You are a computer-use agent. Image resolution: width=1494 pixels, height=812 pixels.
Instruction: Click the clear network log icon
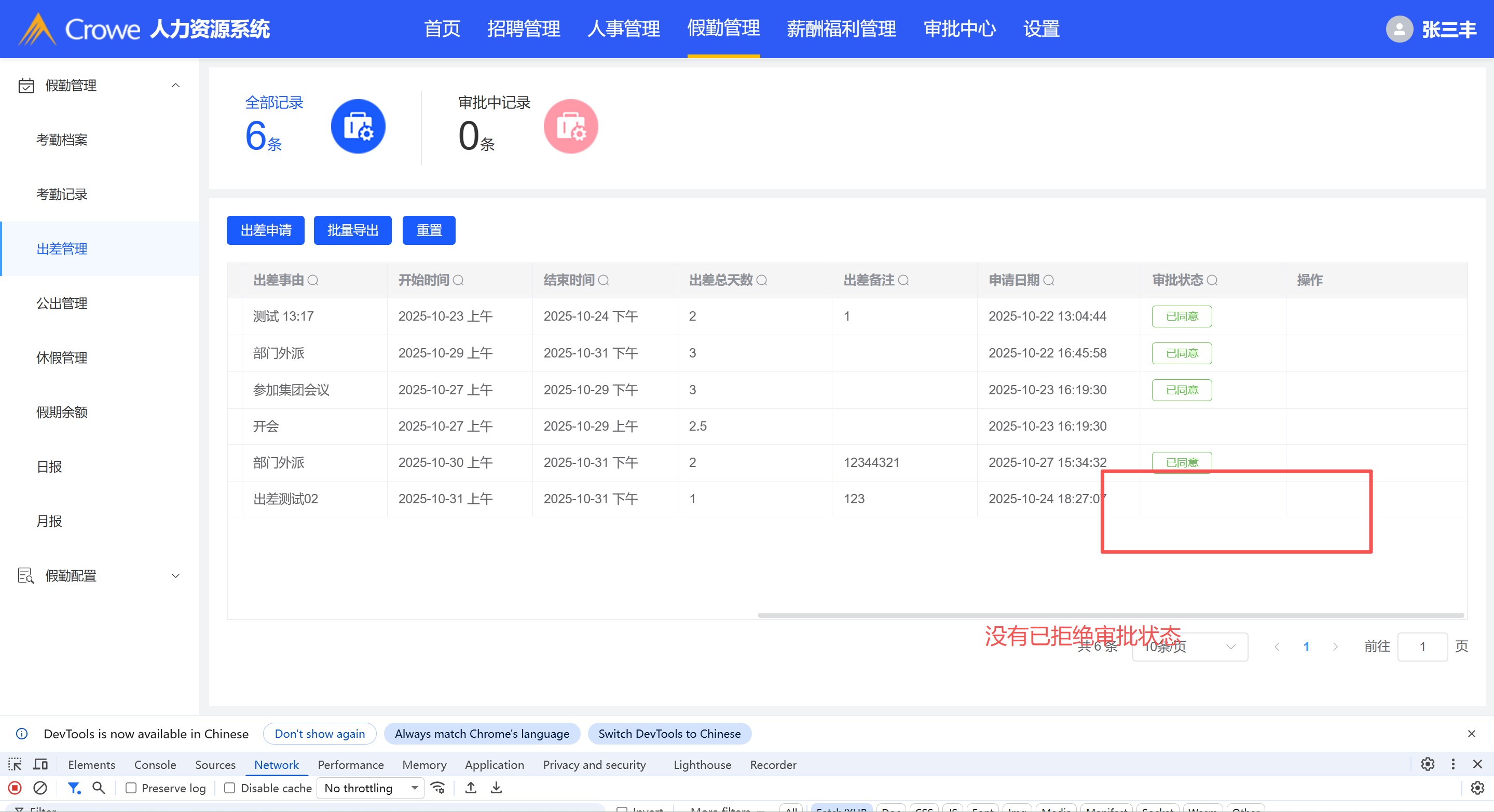click(40, 788)
